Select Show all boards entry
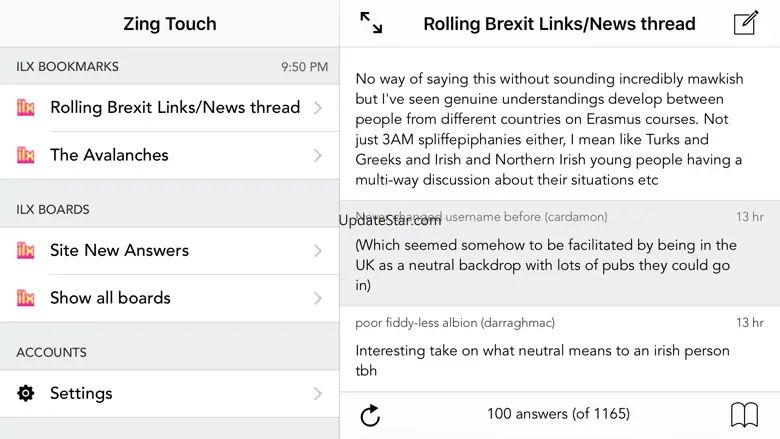 tap(110, 298)
